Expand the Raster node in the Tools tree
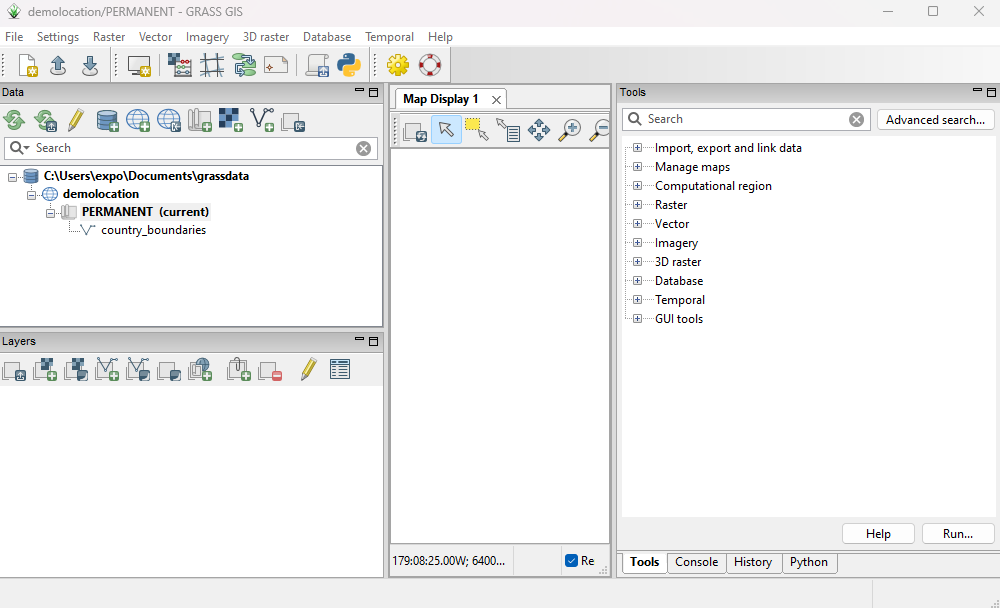Viewport: 1000px width, 608px height. [x=637, y=205]
